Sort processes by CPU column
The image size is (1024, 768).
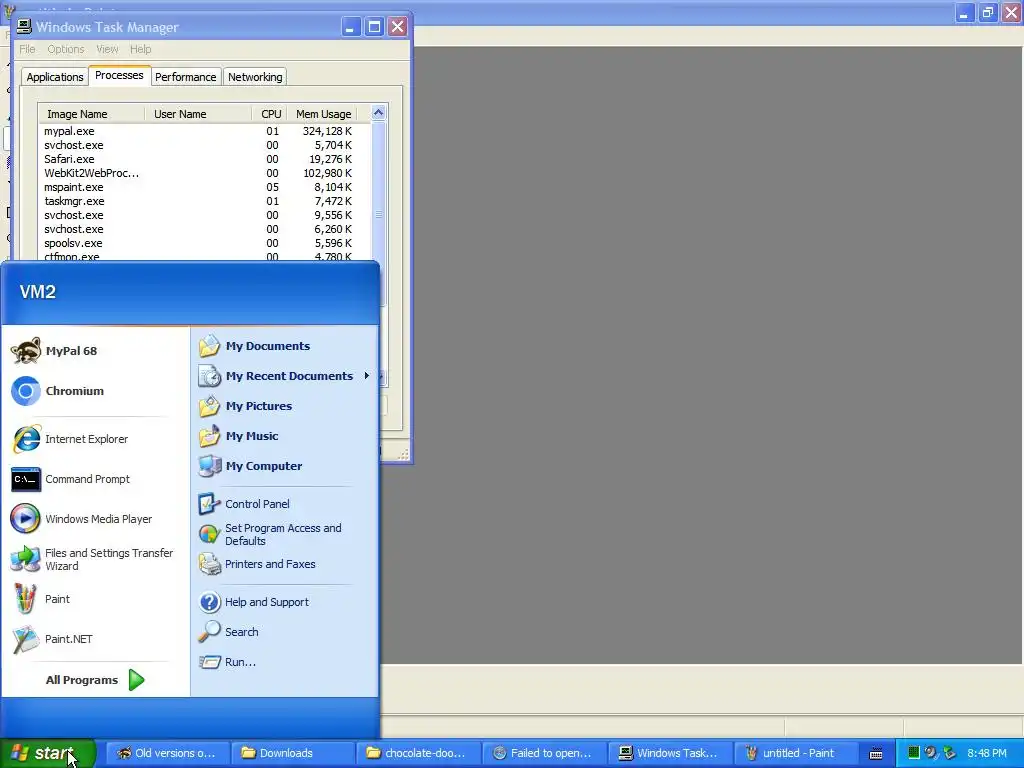[x=270, y=114]
